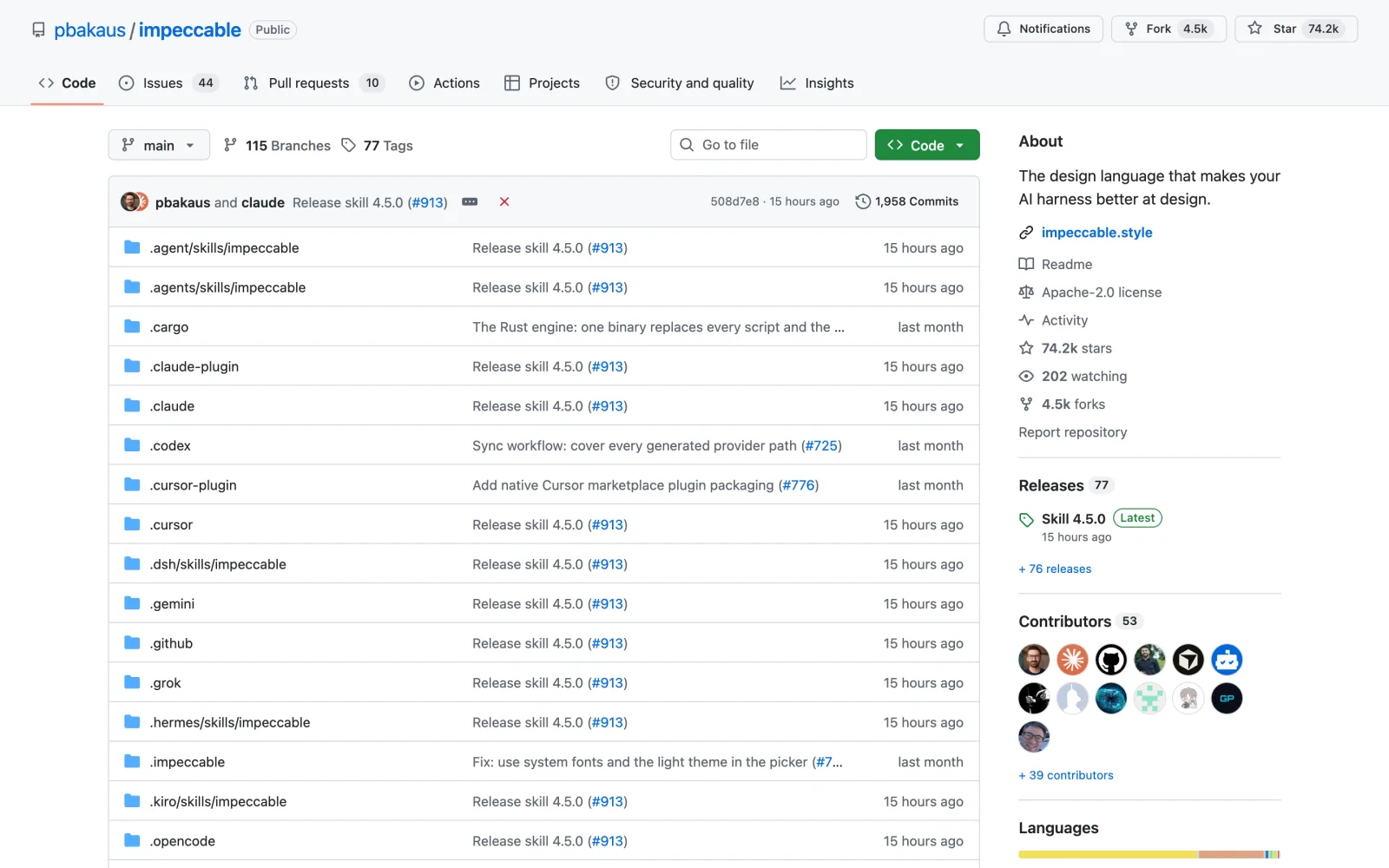The image size is (1389, 868).
Task: View the Insights tab
Action: click(817, 82)
